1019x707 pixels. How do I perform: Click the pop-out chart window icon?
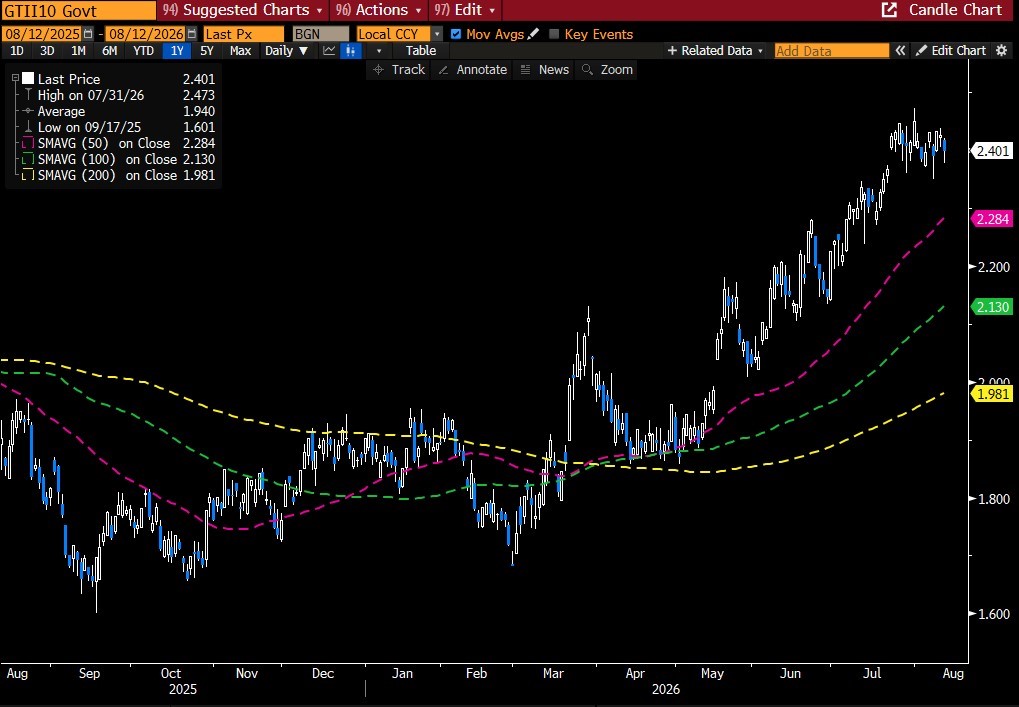tap(889, 10)
